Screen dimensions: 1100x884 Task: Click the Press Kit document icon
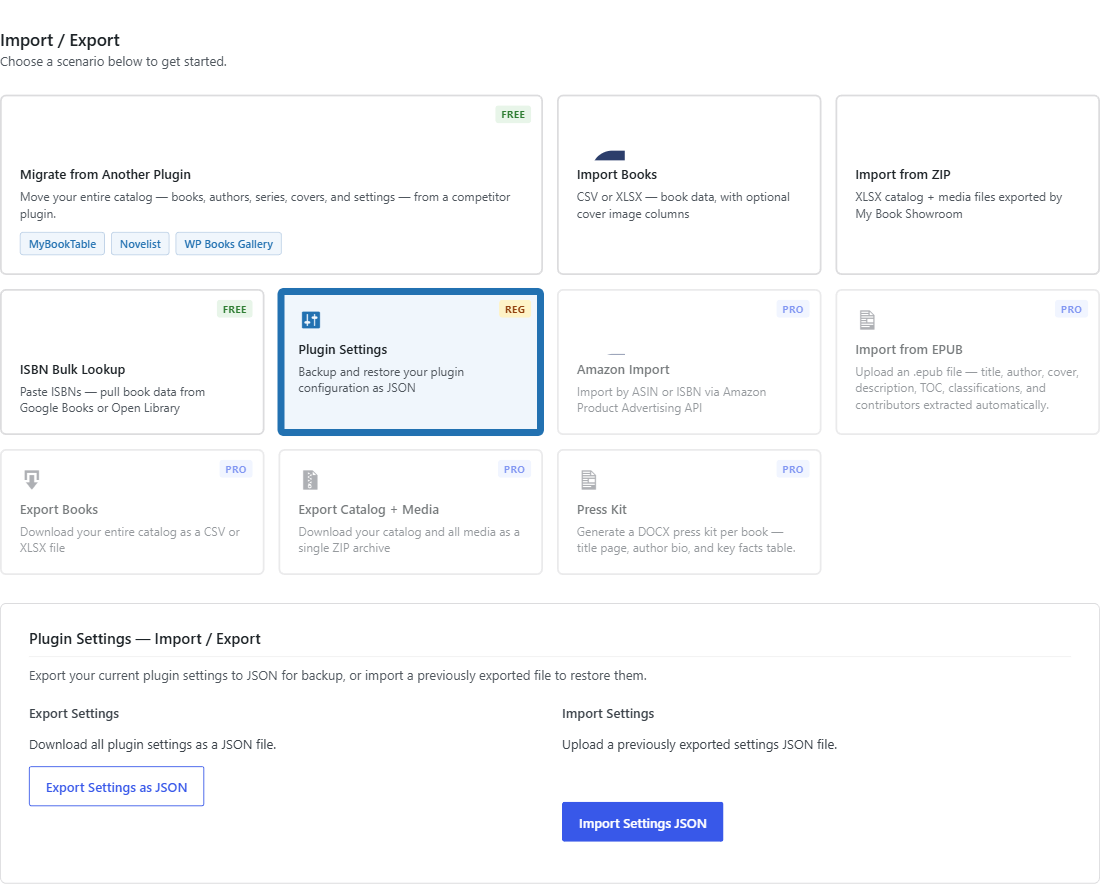589,480
